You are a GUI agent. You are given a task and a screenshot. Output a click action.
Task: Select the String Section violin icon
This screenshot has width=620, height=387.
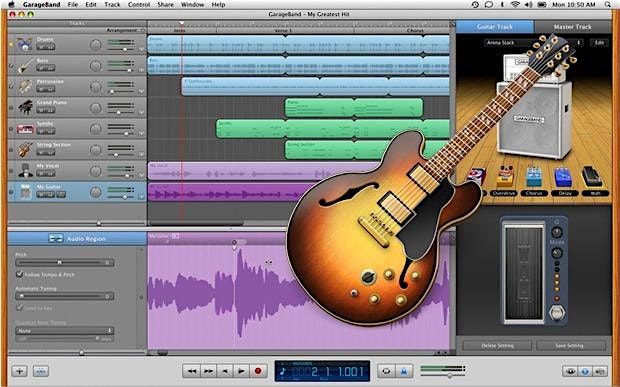click(x=25, y=150)
